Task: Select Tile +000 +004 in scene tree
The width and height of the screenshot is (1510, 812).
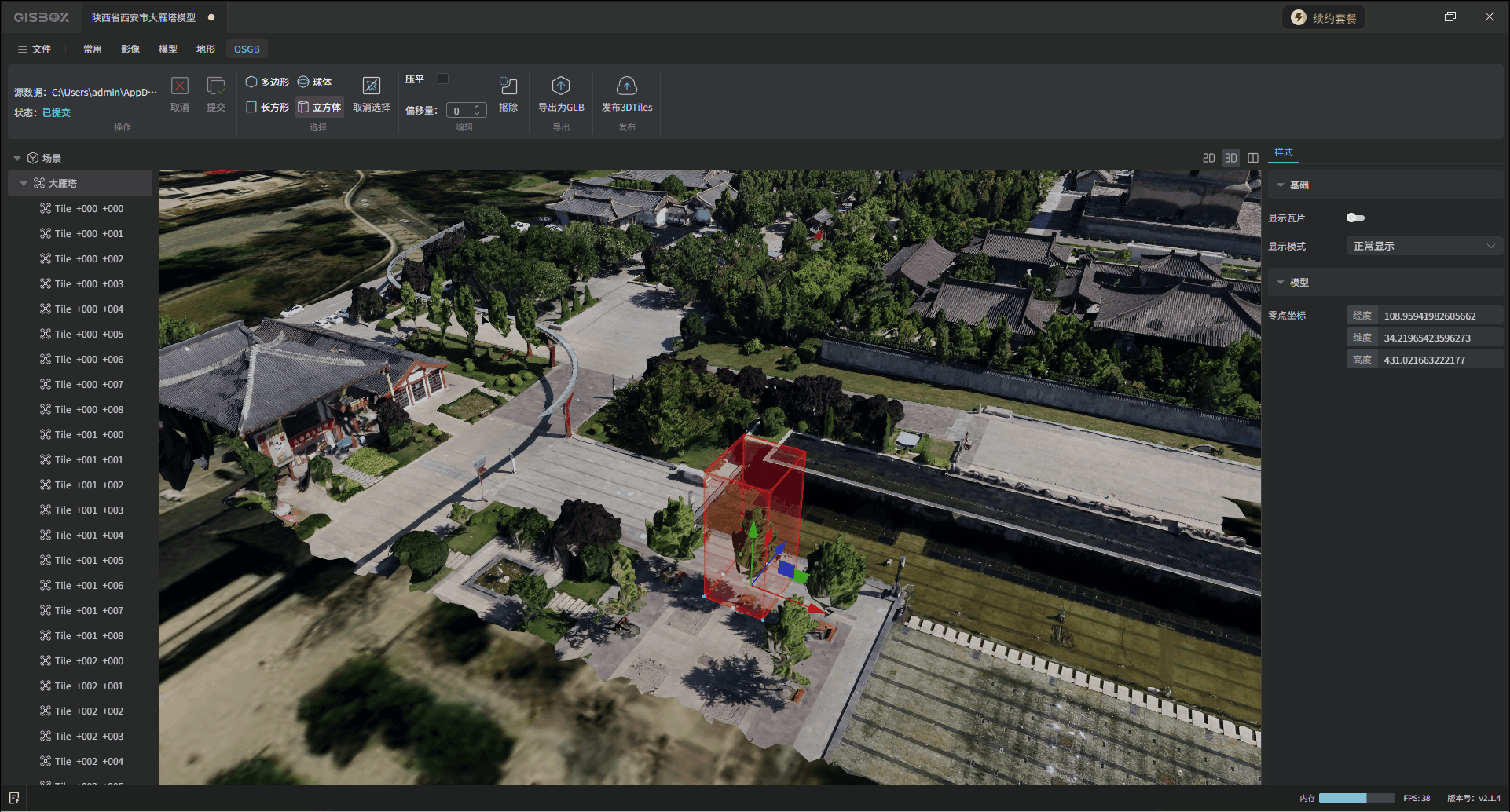Action: [x=89, y=309]
